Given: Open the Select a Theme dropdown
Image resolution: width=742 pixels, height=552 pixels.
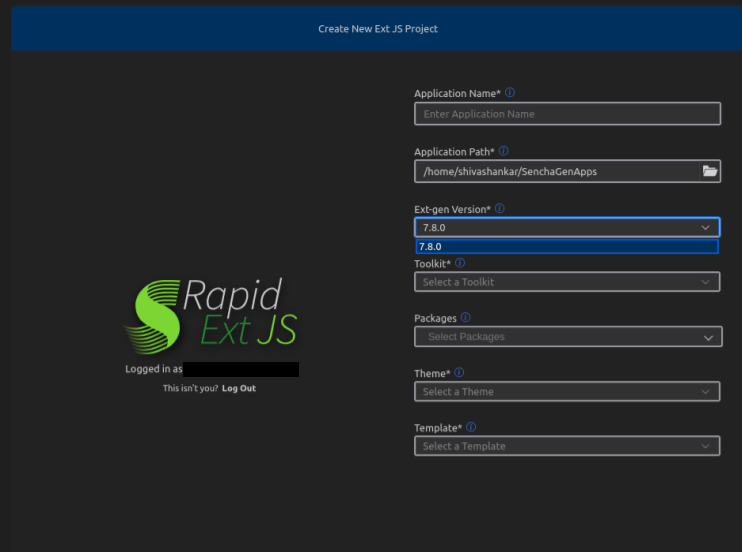Looking at the screenshot, I should 567,392.
